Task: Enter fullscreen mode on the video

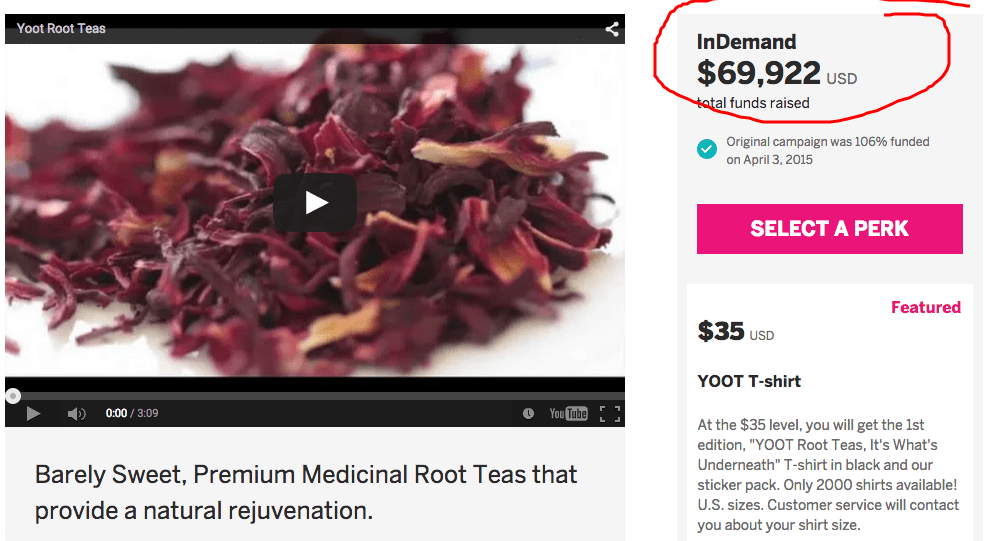Action: 610,414
